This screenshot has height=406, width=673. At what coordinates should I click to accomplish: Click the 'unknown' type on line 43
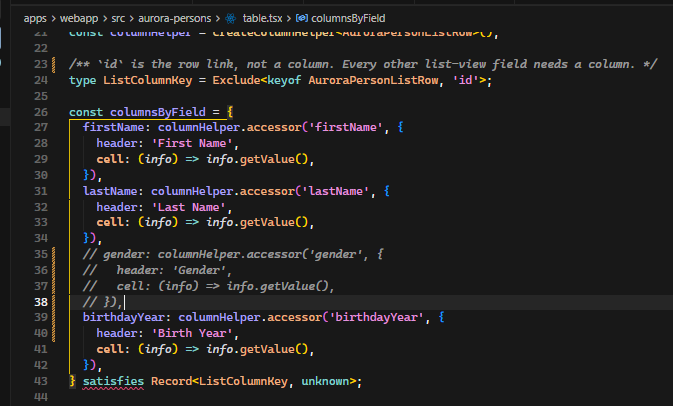325,381
